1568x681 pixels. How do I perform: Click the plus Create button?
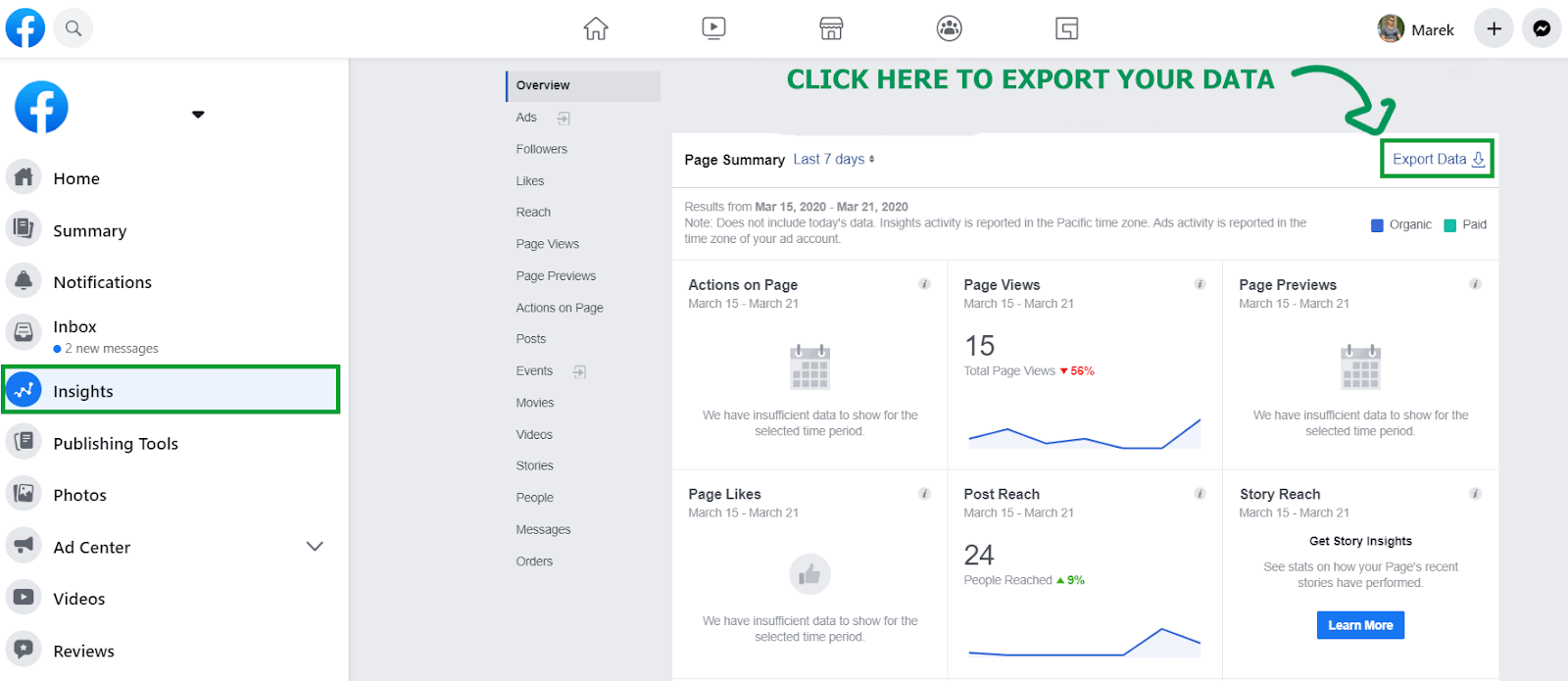point(1494,29)
